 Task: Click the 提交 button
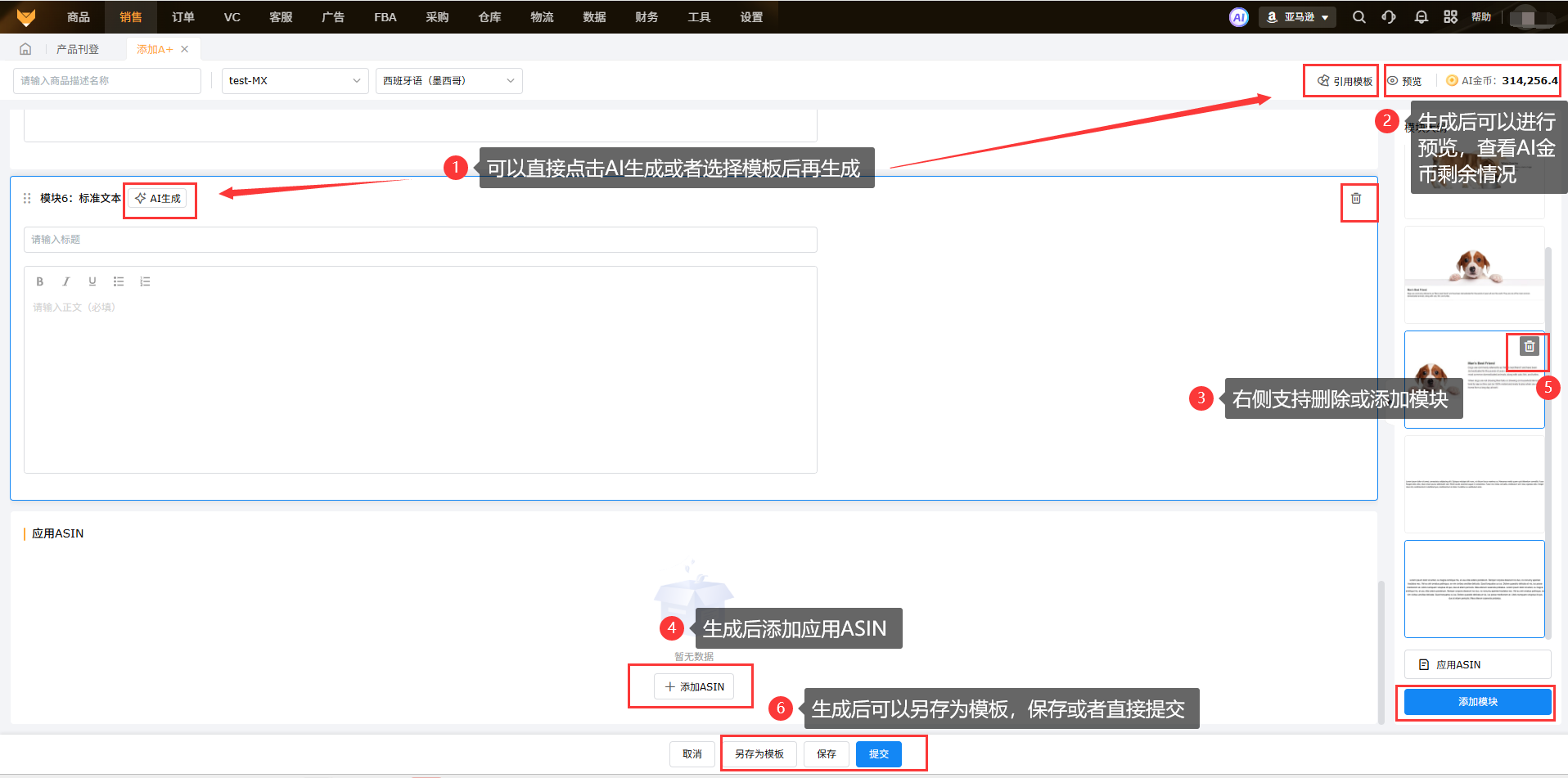pyautogui.click(x=879, y=754)
